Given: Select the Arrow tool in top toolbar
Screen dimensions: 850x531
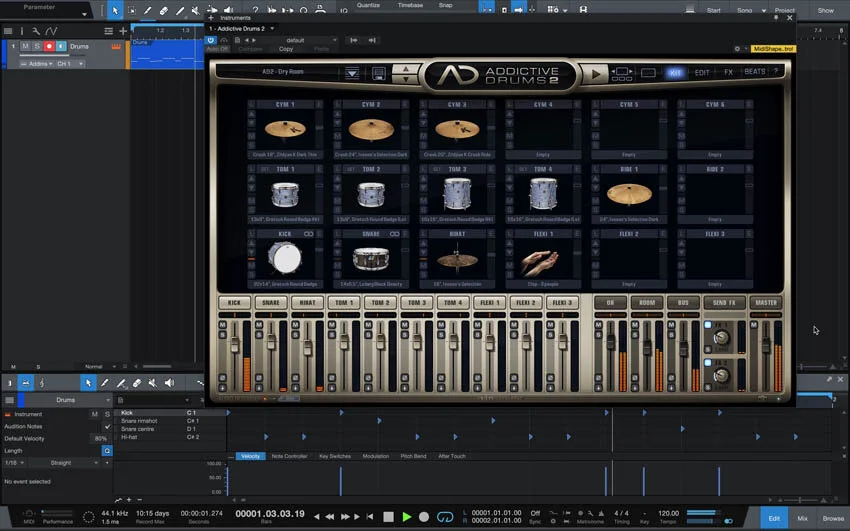Looking at the screenshot, I should coord(116,10).
